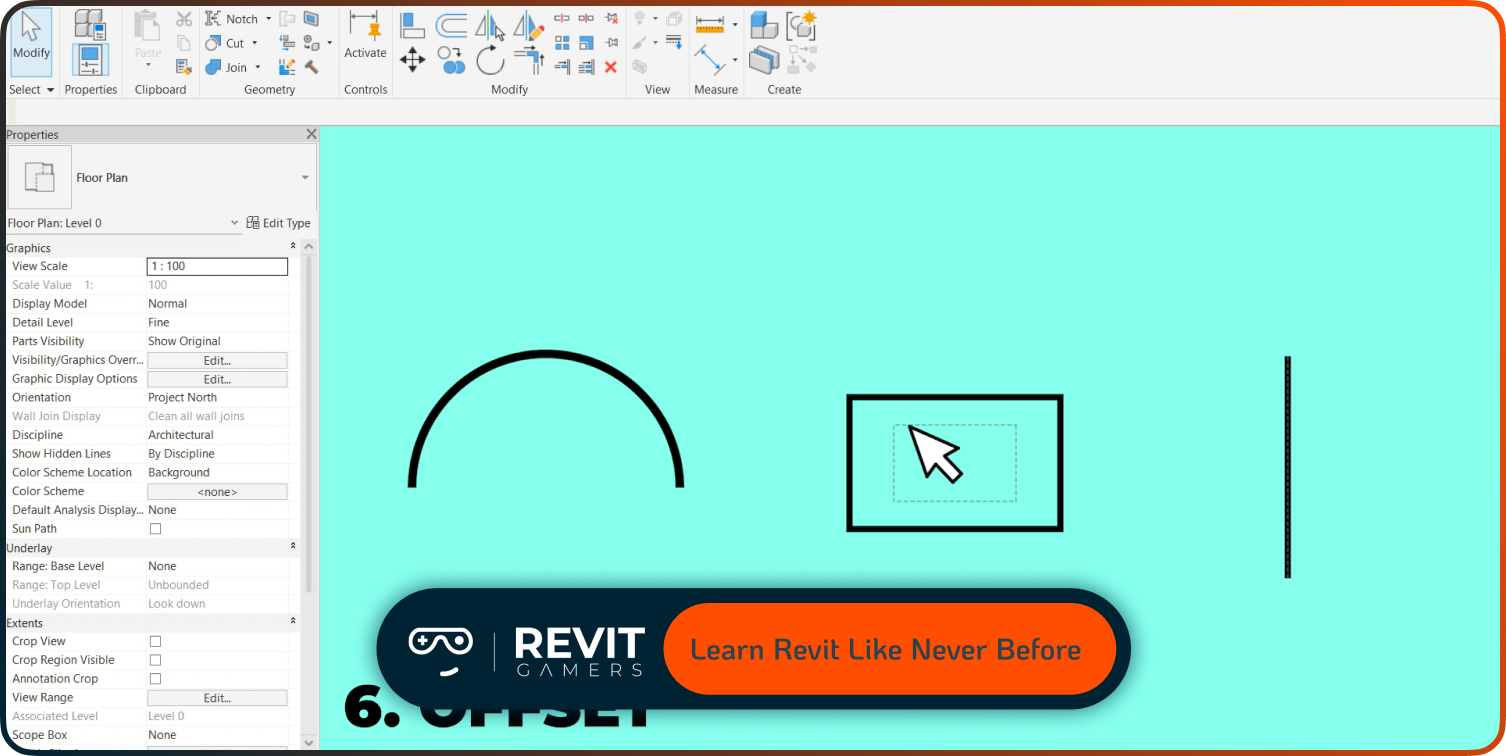Open the Offset tool
This screenshot has height=756, width=1506.
pos(452,26)
